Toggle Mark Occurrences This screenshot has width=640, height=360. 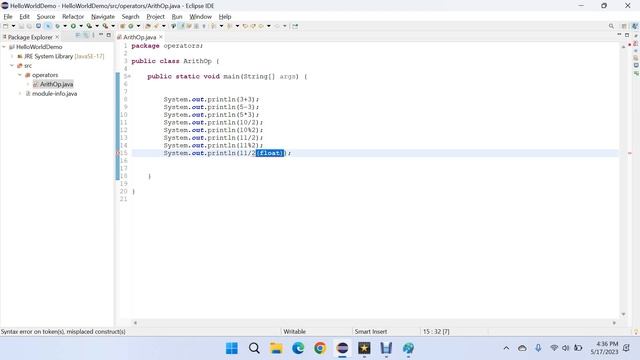182,26
